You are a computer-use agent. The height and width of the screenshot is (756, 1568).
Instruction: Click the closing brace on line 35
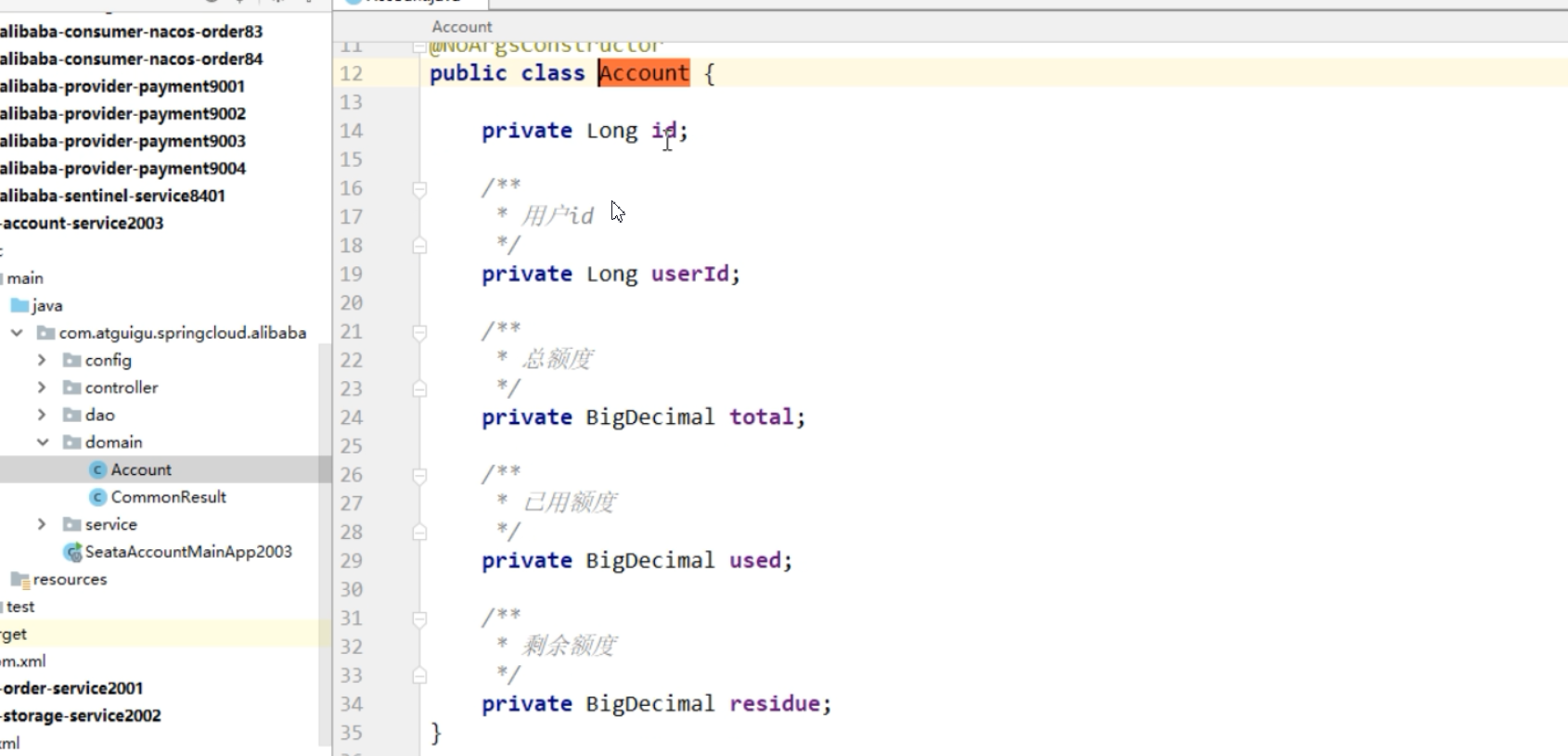436,733
